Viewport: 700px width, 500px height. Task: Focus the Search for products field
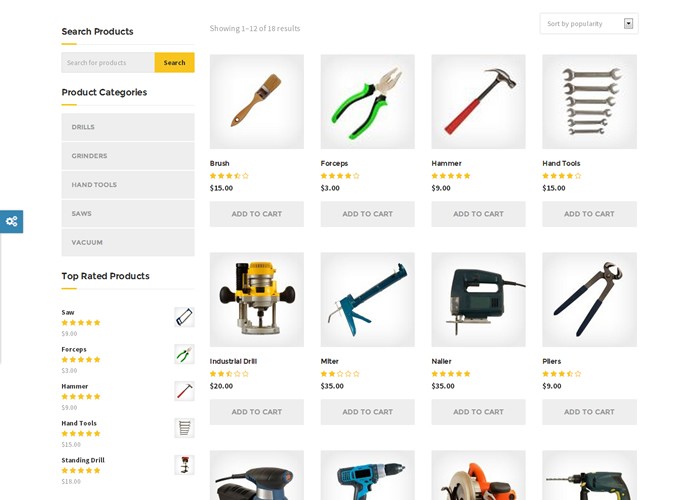click(x=108, y=62)
